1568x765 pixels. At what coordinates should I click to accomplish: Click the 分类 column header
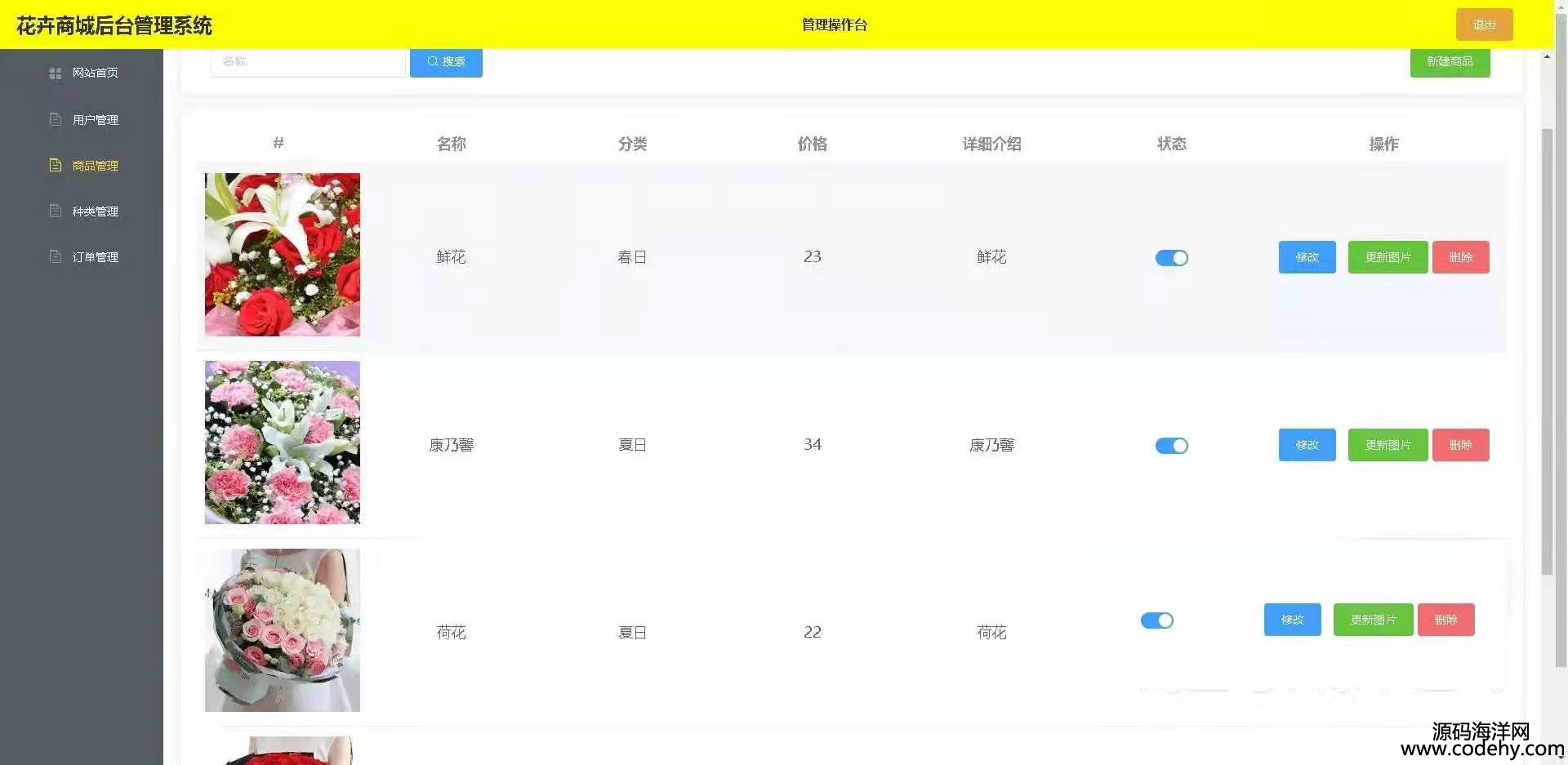[x=632, y=145]
